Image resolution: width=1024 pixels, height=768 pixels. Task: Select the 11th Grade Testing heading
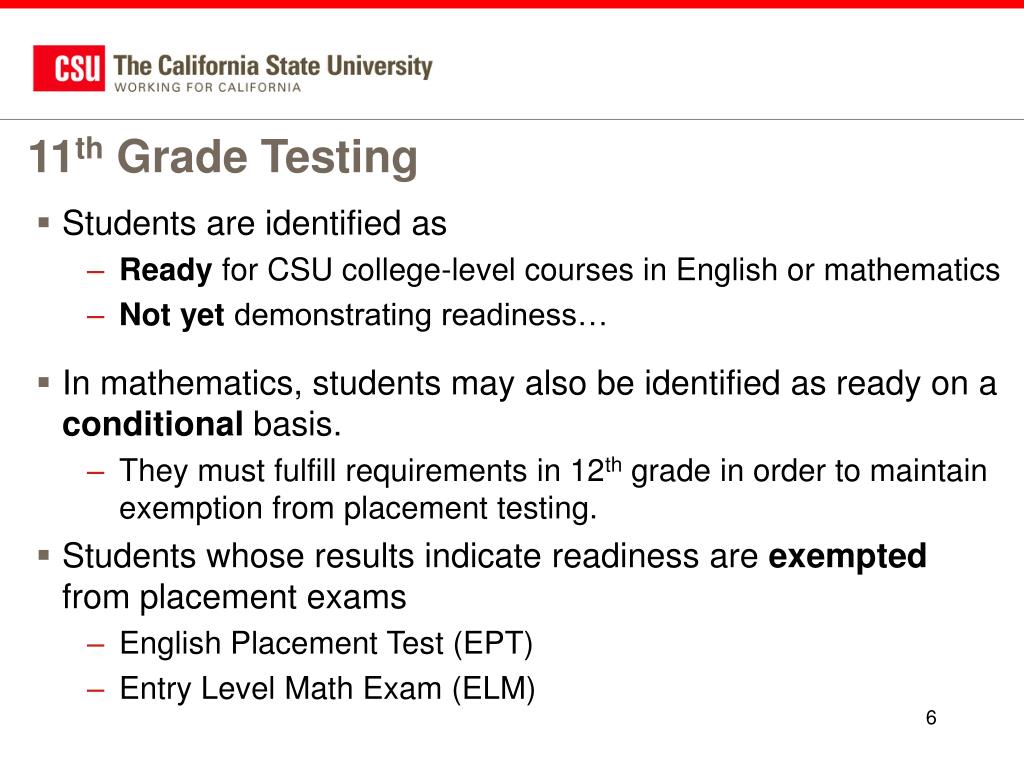click(223, 157)
